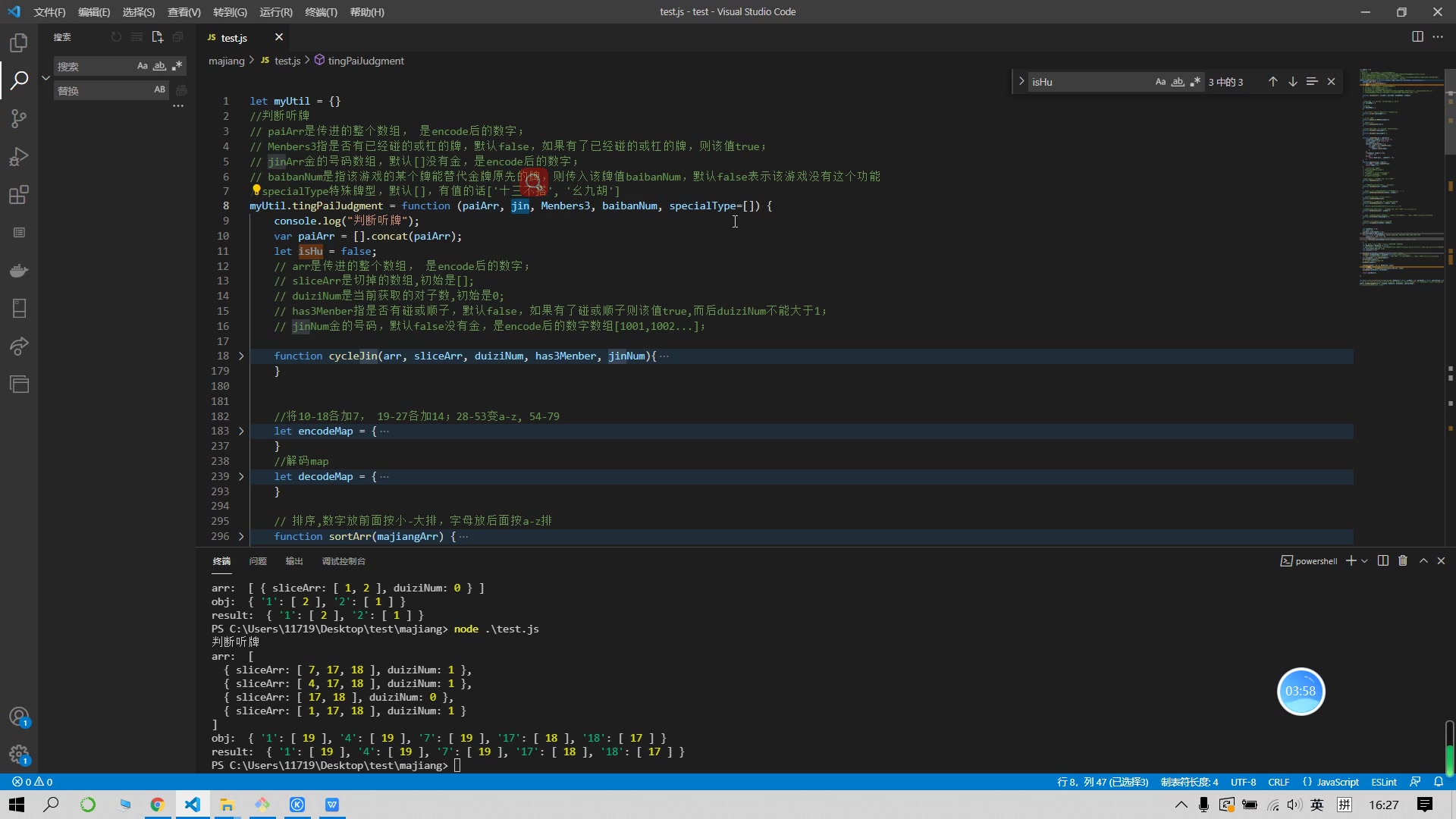
Task: Close the find widget
Action: [1331, 82]
